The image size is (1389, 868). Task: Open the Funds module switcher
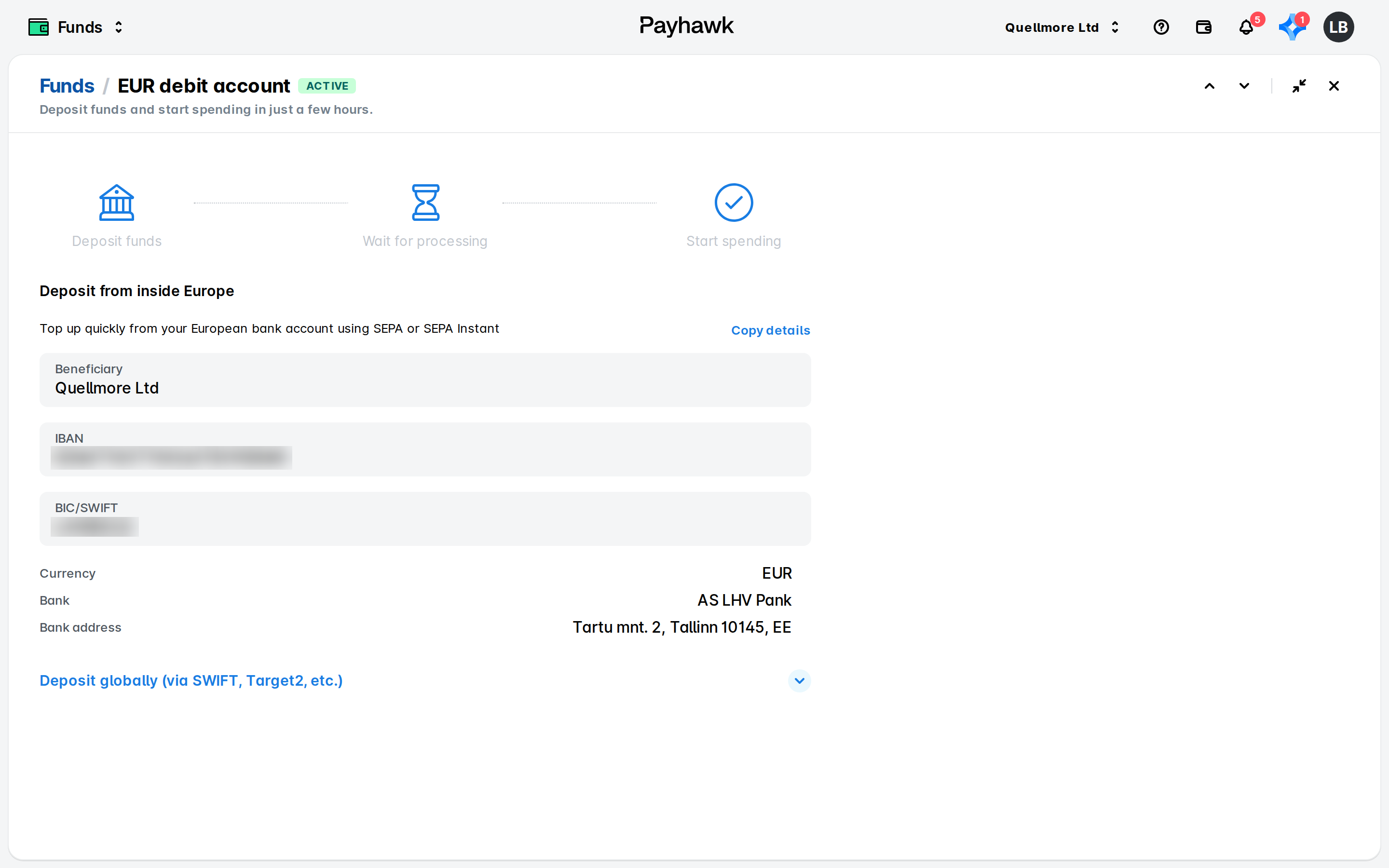[x=76, y=27]
